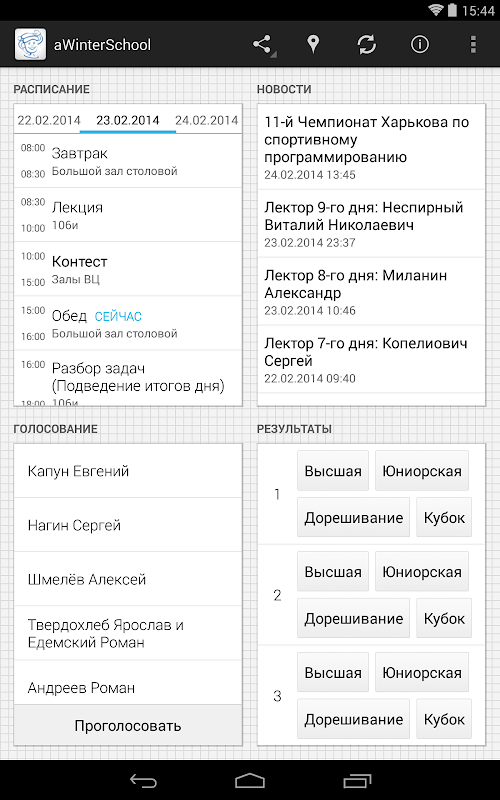Tap the Android recent apps button

pyautogui.click(x=357, y=780)
